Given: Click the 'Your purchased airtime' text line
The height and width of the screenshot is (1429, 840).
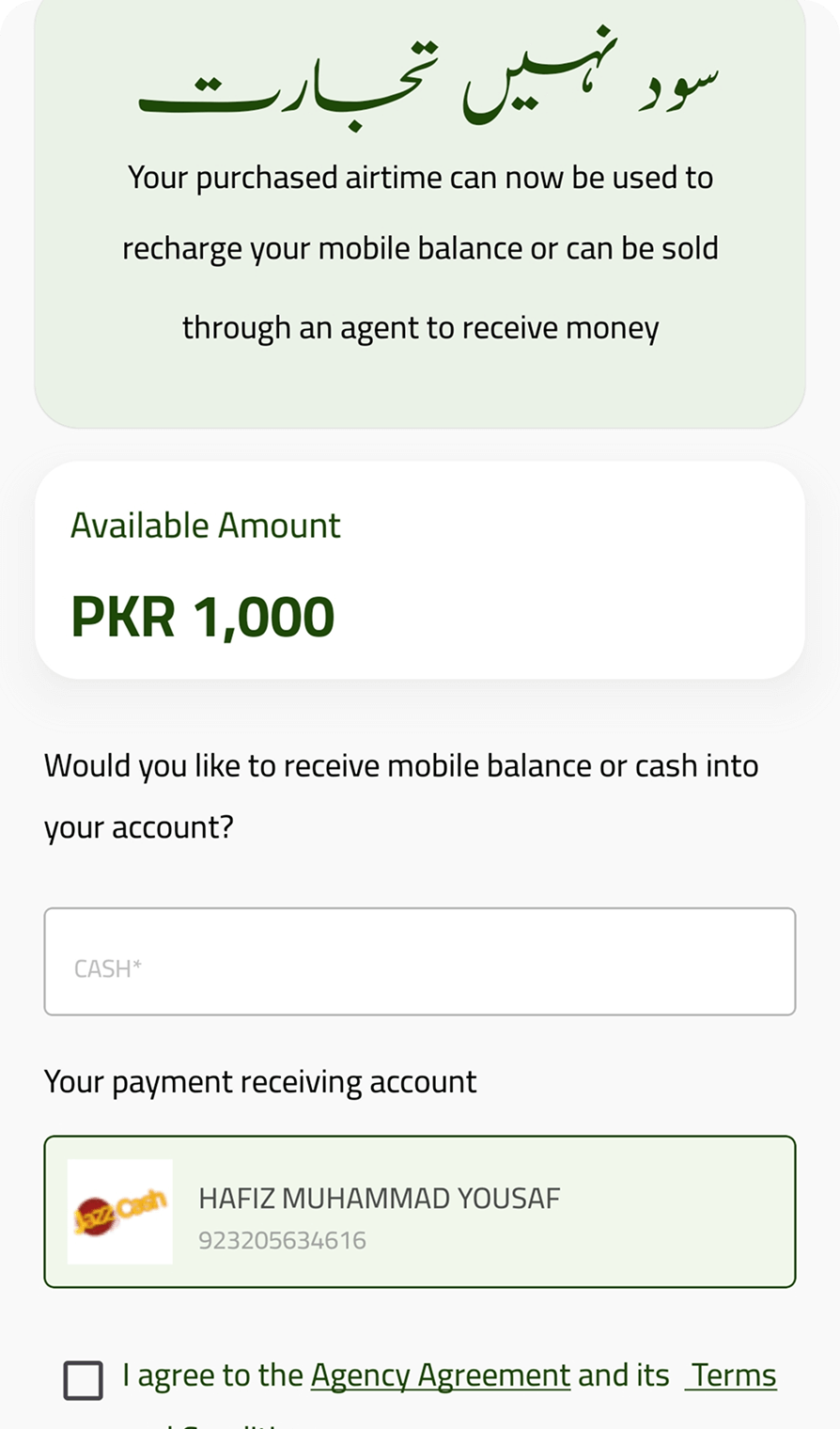Looking at the screenshot, I should click(420, 178).
